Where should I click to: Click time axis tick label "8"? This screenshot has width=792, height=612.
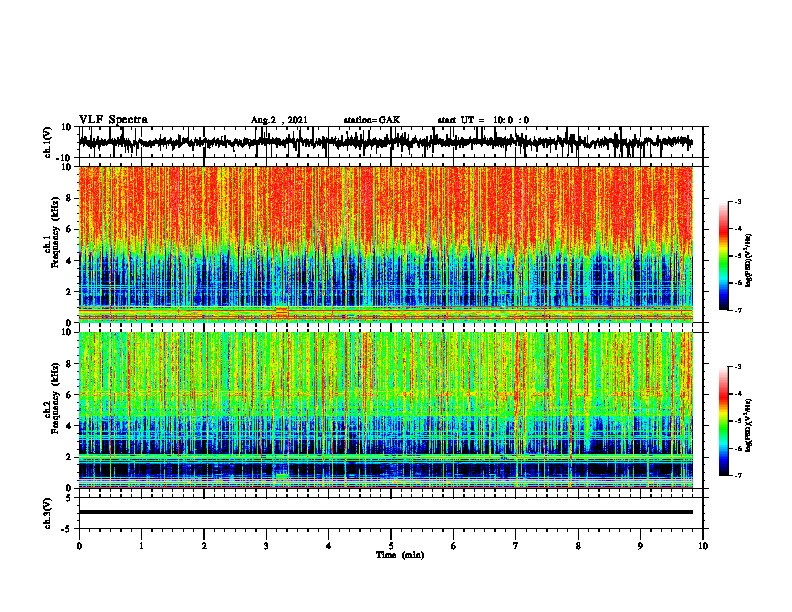pos(578,546)
